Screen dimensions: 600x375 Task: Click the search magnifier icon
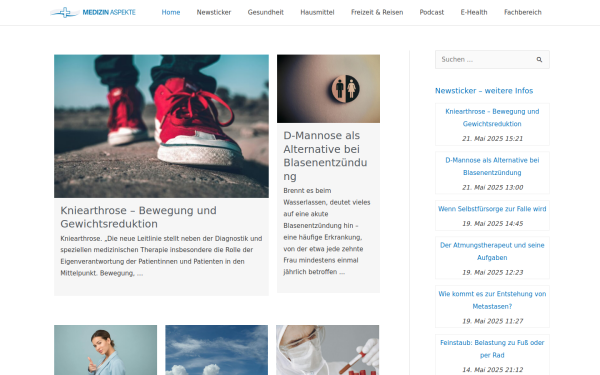(539, 60)
